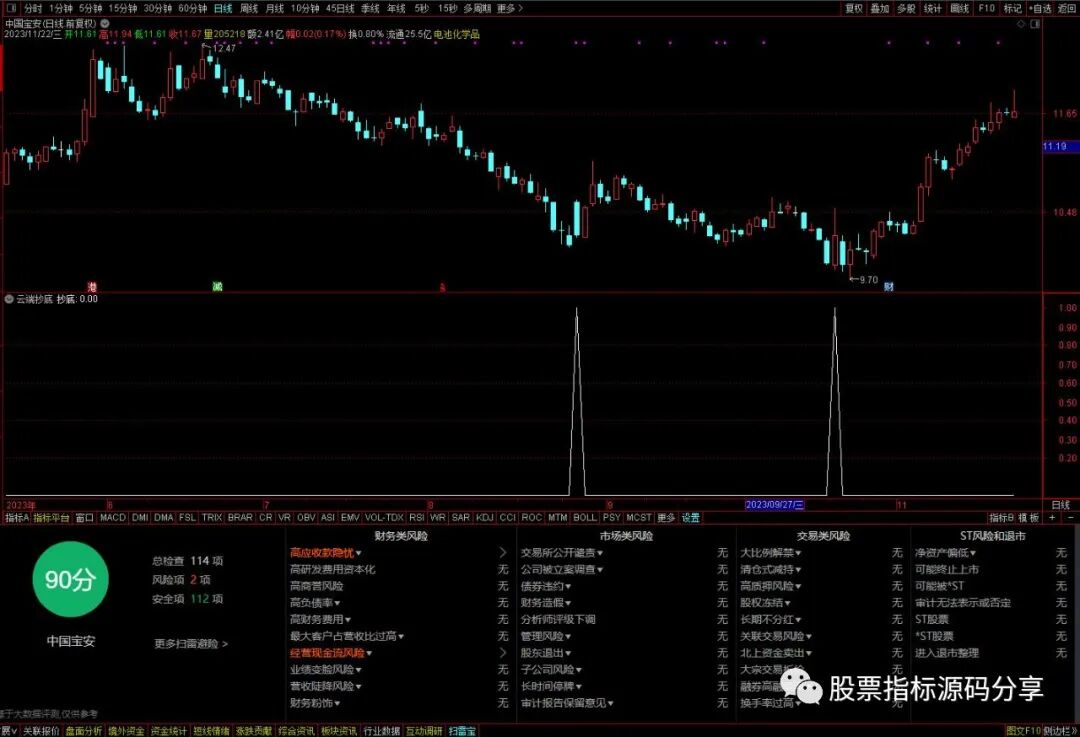This screenshot has width=1080, height=737.
Task: Expand 财务造假 dropdown
Action: (x=546, y=603)
